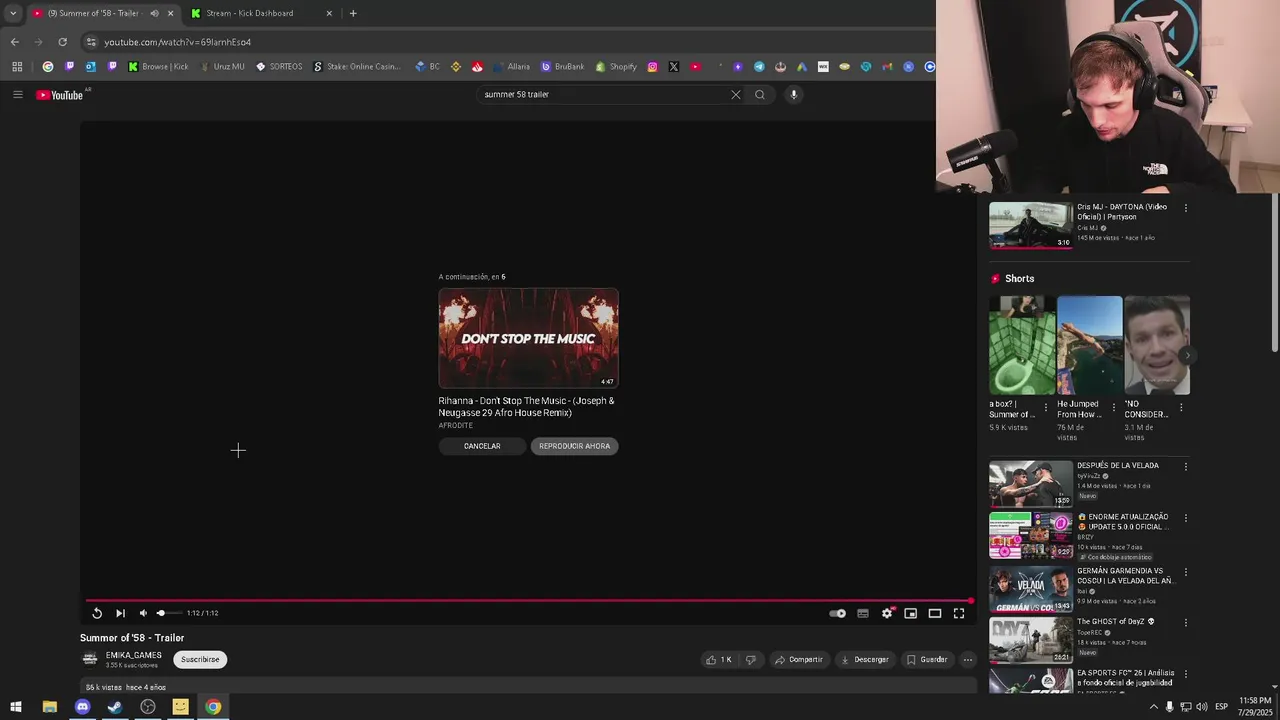This screenshot has height=720, width=1280.
Task: Open File Explorer from taskbar
Action: click(49, 707)
